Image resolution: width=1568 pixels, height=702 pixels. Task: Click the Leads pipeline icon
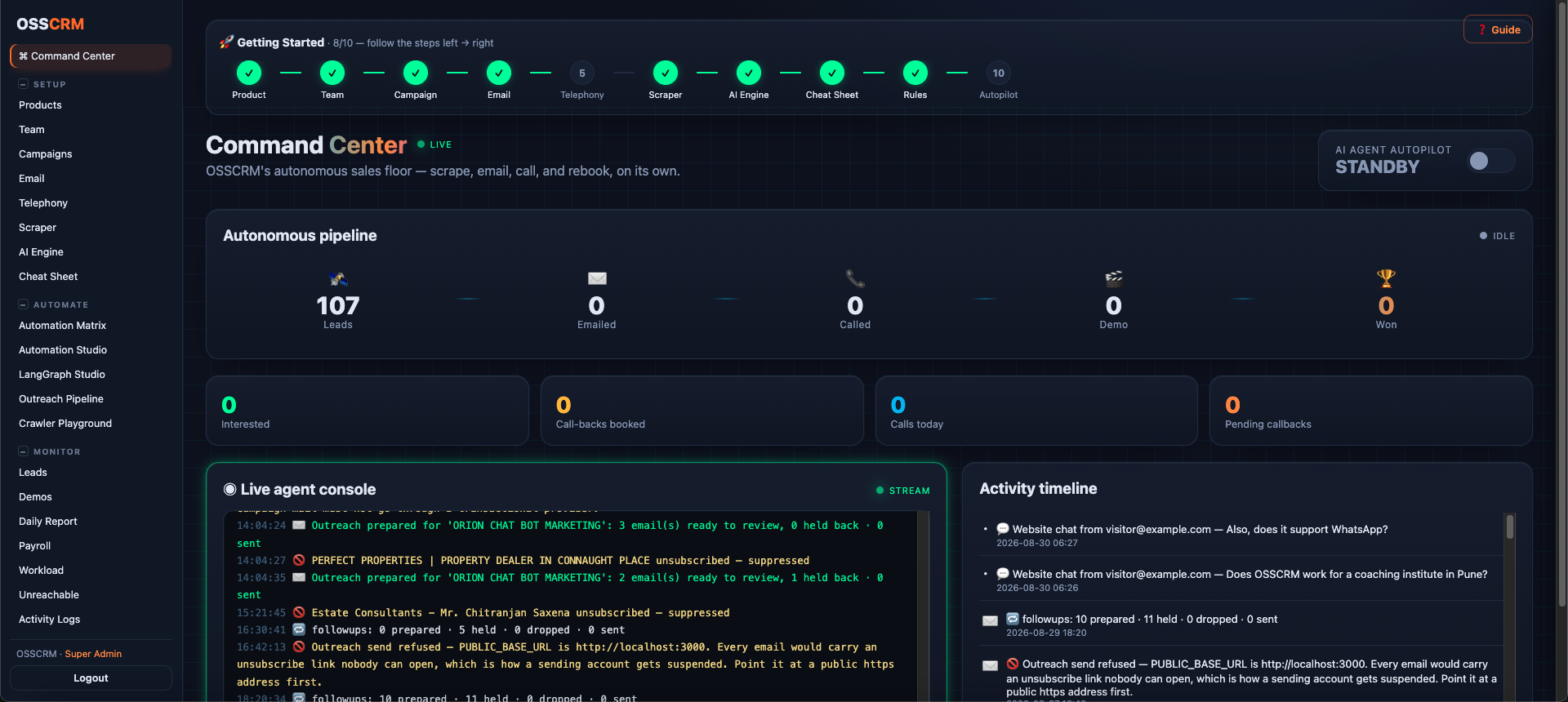(338, 278)
